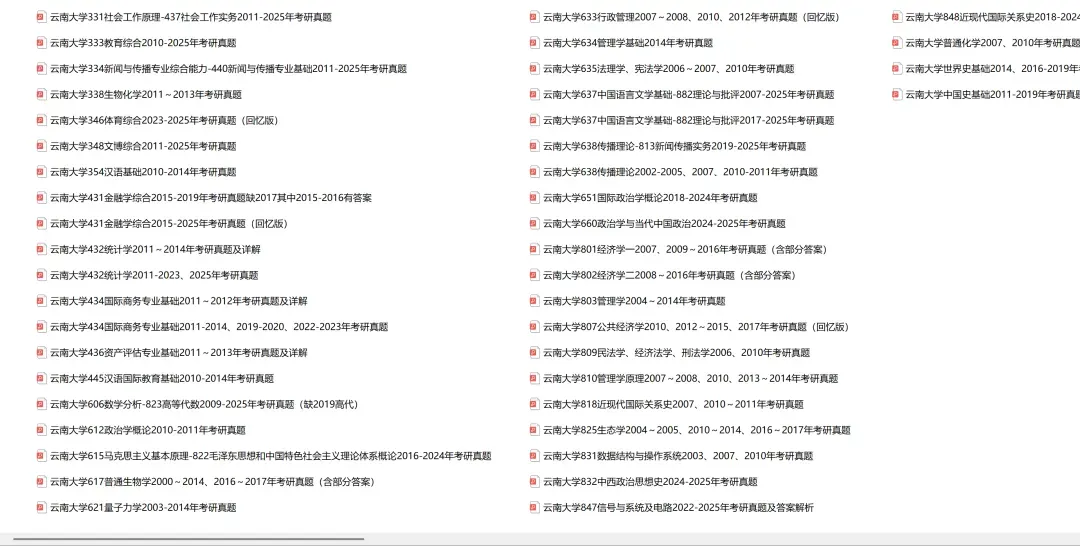Viewport: 1080px width, 546px height.
Task: Click PDF icon beside 云南大学634管理学基础 file
Action: pyautogui.click(x=534, y=43)
